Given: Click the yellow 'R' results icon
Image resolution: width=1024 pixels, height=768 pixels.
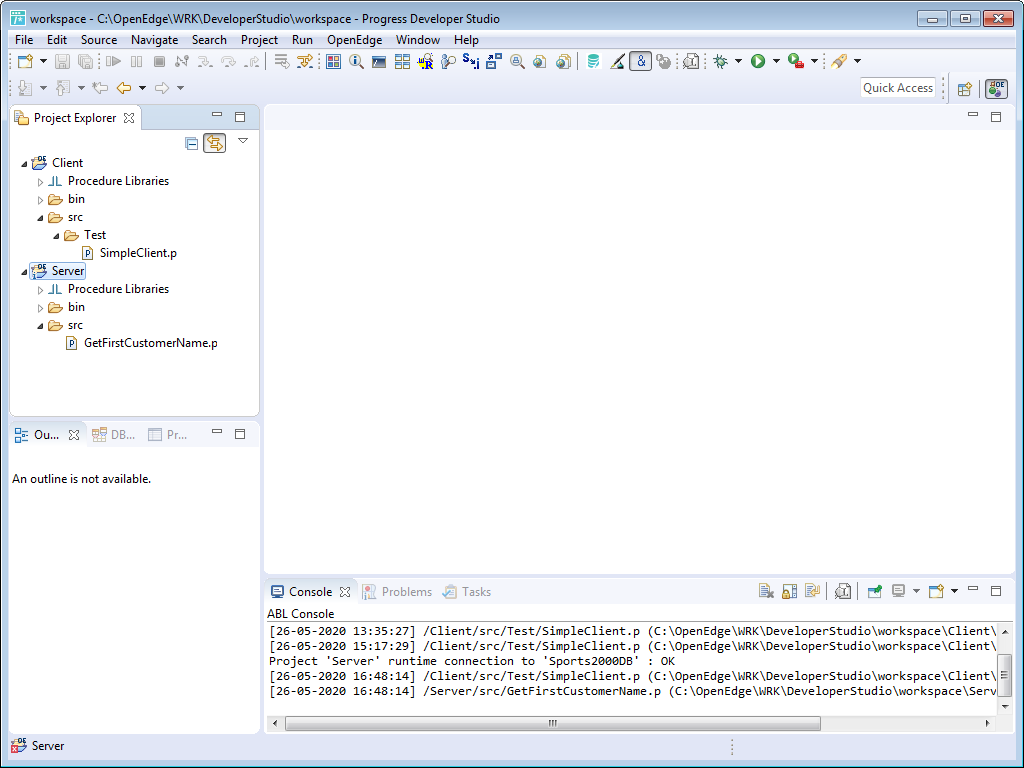Looking at the screenshot, I should coord(425,61).
